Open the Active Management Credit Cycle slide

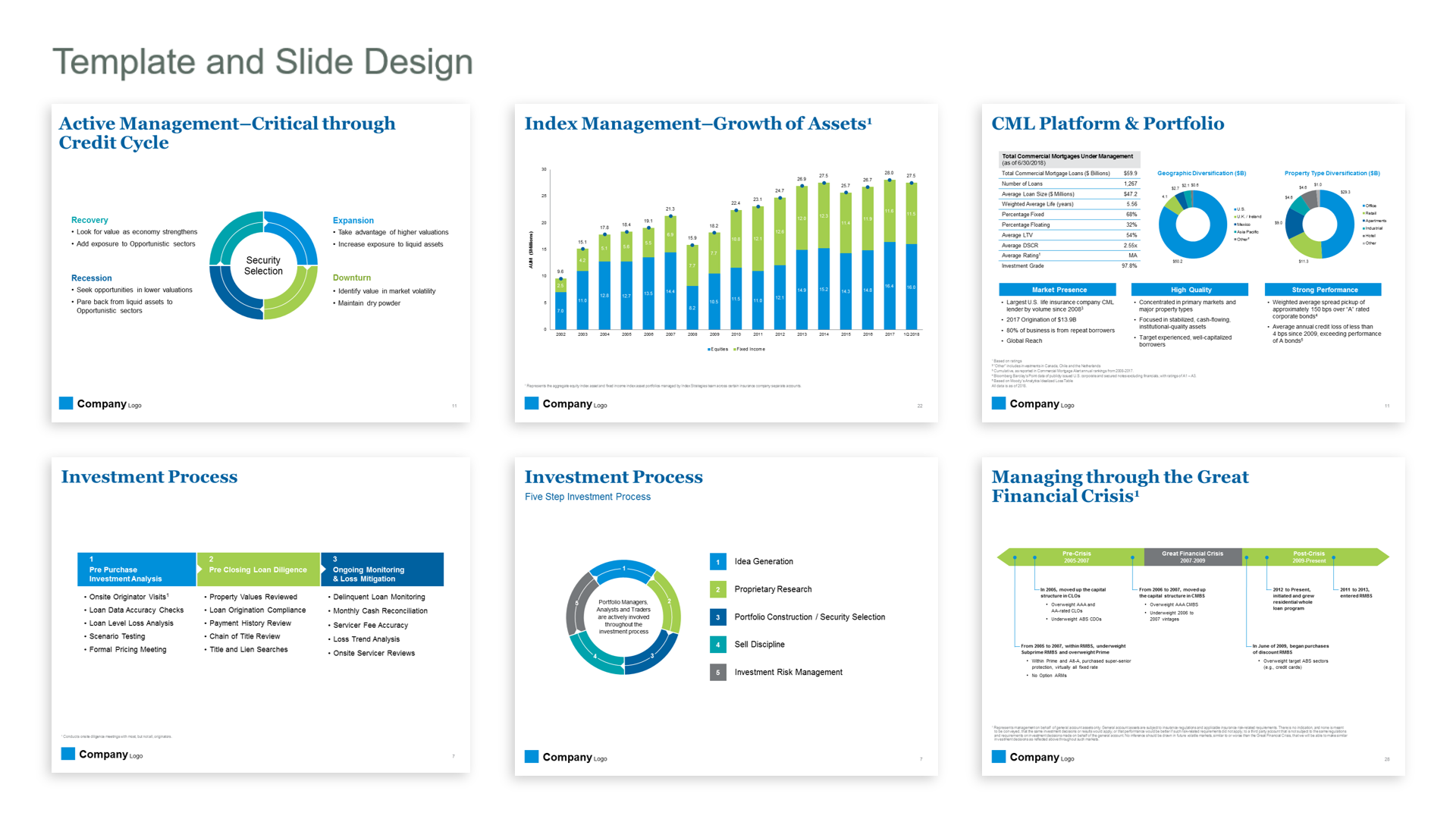(227, 133)
